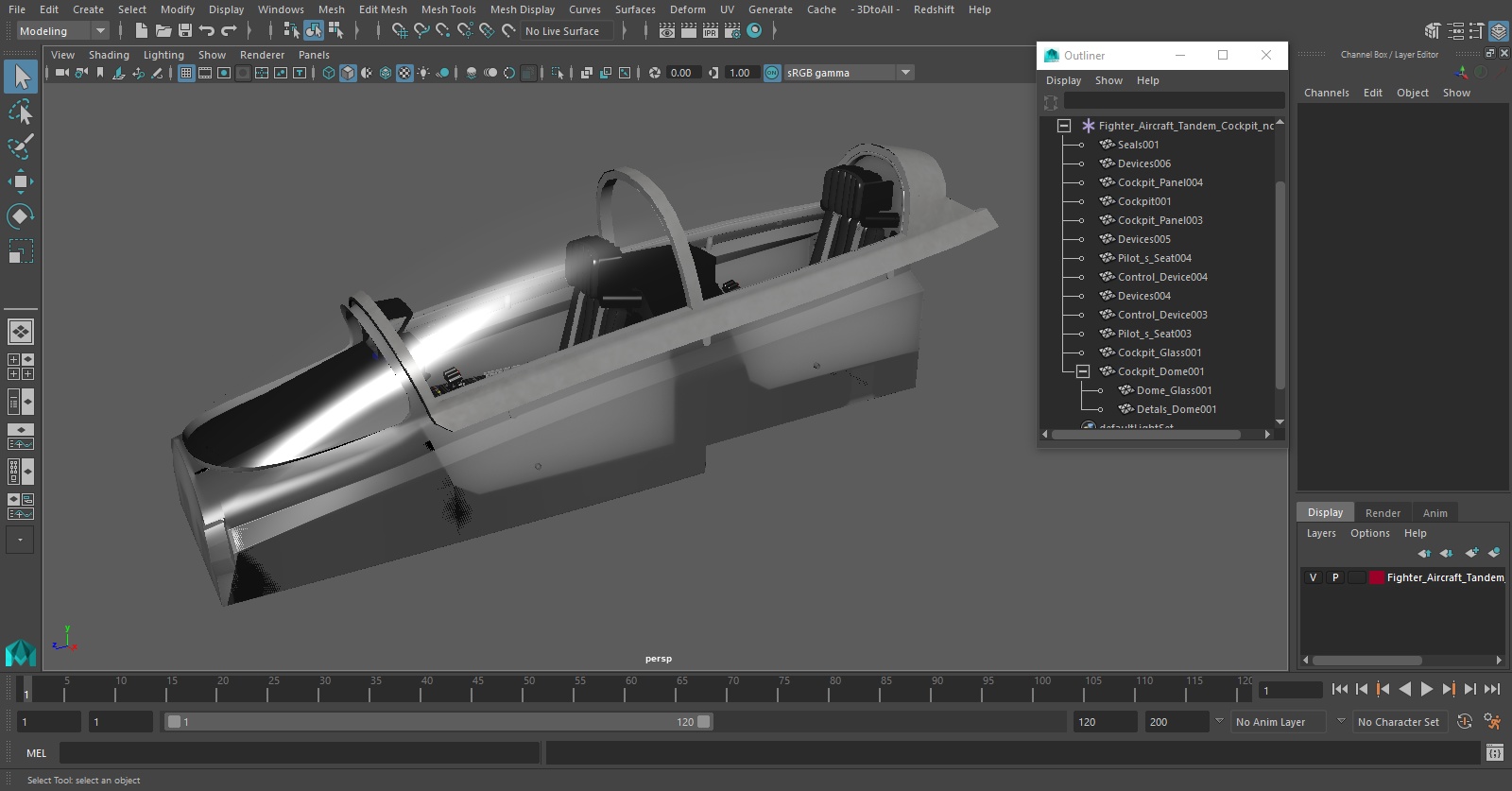Viewport: 1512px width, 791px height.
Task: Click the Save scene icon
Action: [x=185, y=31]
